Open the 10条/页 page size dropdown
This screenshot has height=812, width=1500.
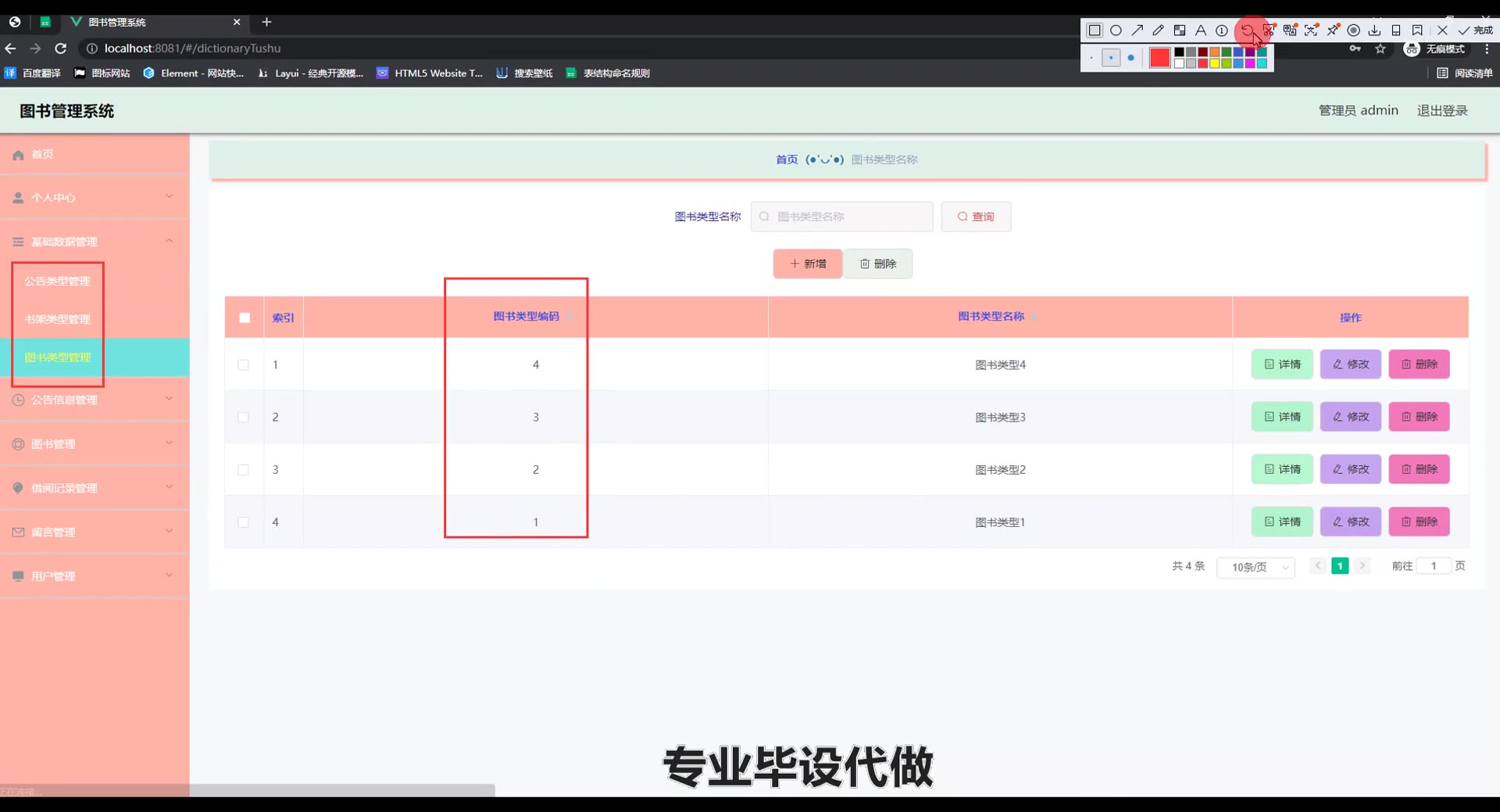(x=1255, y=567)
